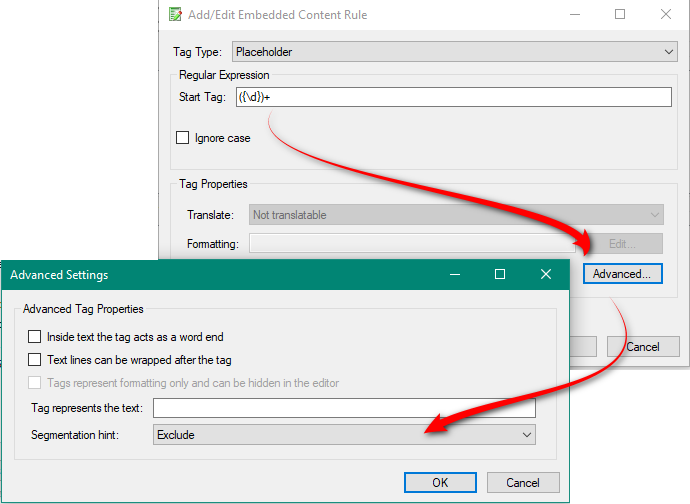Cancel the Add/Edit Embedded Content Rule dialog

(643, 347)
